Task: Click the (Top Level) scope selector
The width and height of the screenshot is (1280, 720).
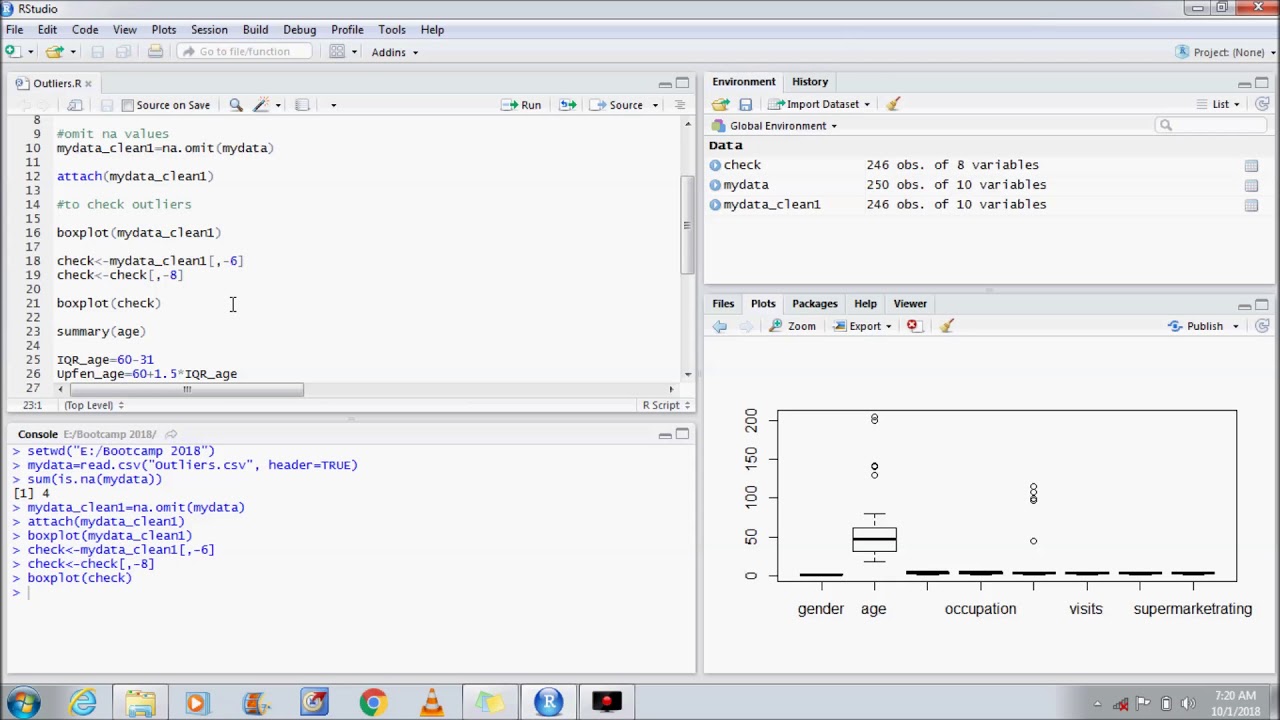Action: click(x=92, y=405)
